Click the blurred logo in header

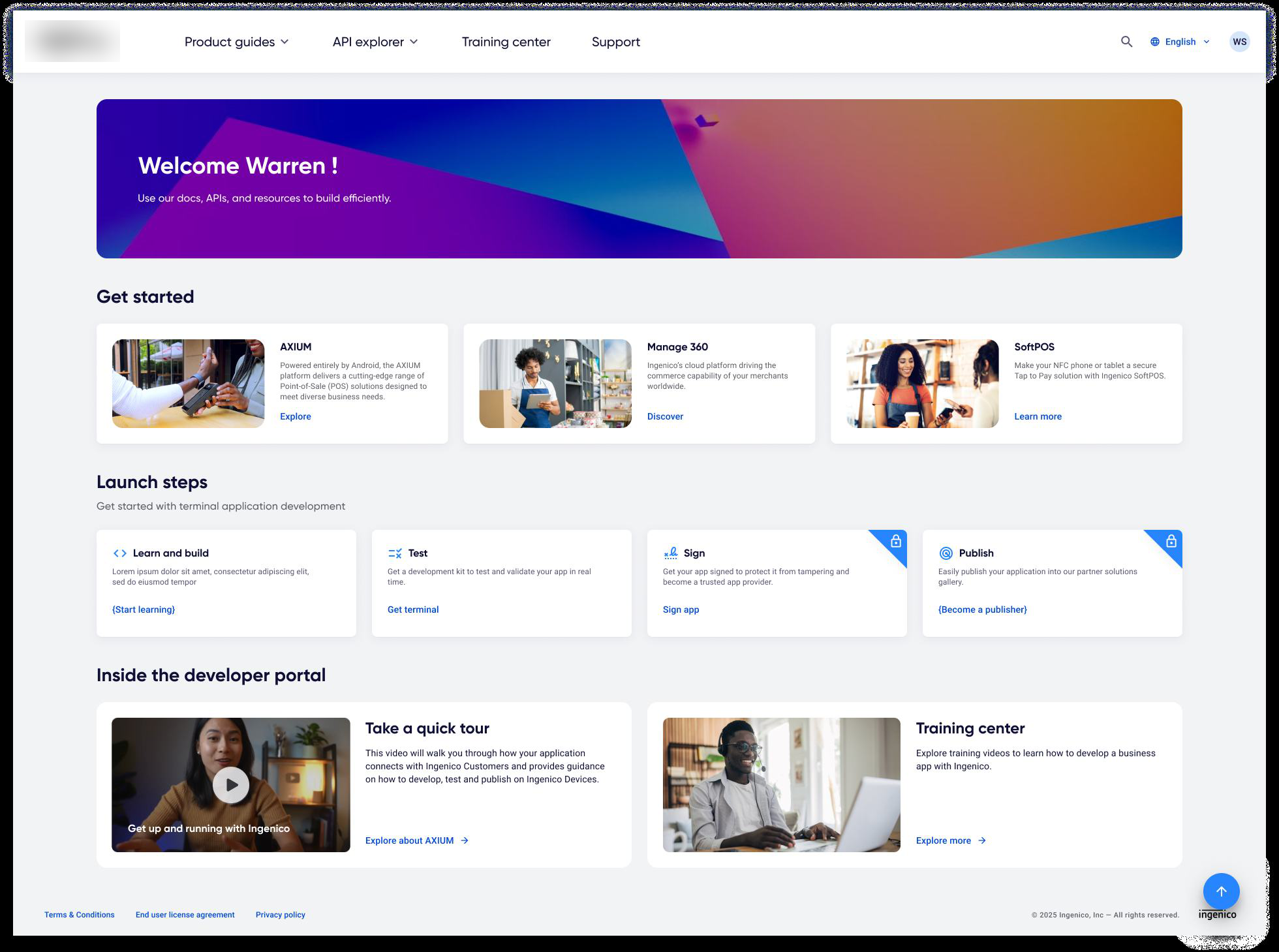click(72, 41)
